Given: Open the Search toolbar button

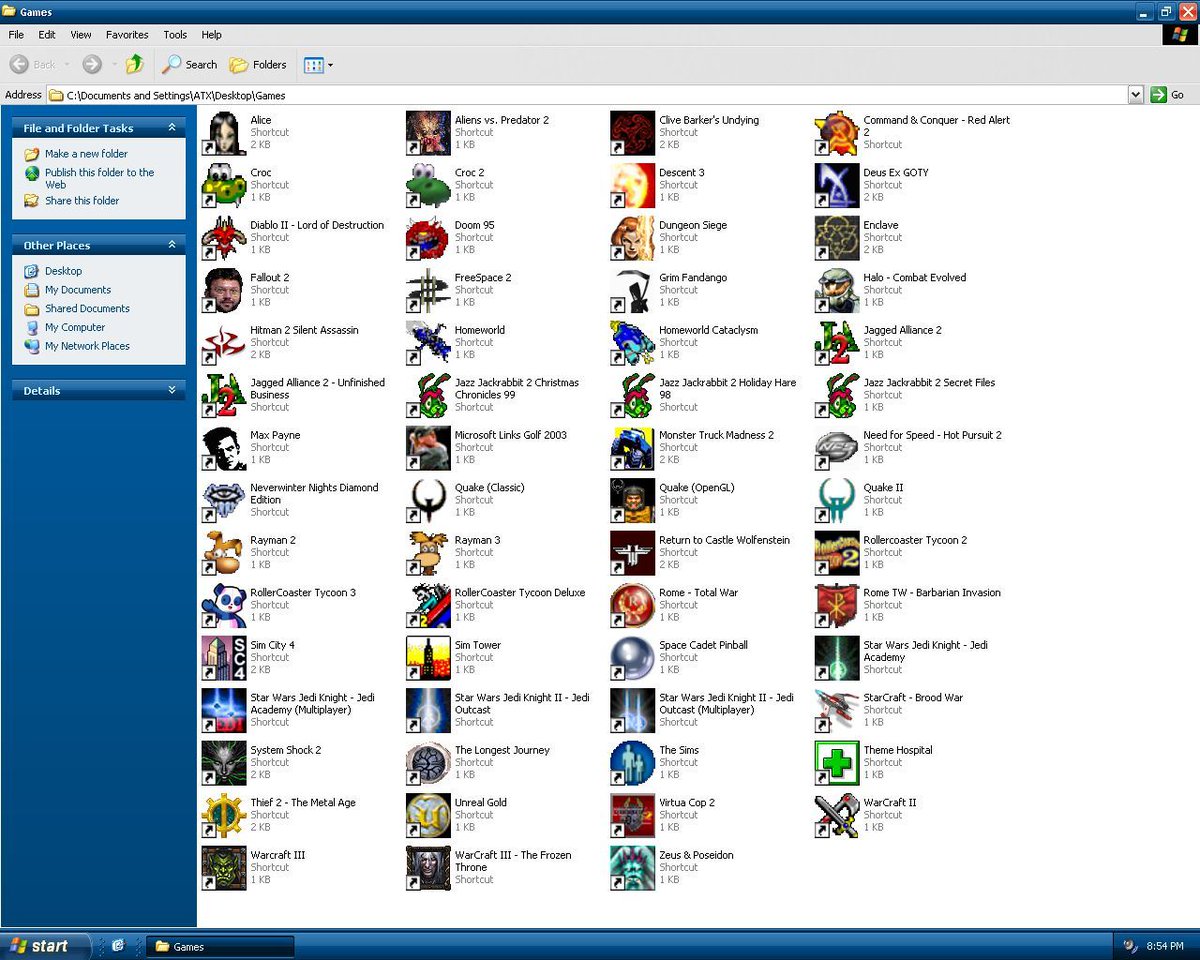Looking at the screenshot, I should click(190, 64).
